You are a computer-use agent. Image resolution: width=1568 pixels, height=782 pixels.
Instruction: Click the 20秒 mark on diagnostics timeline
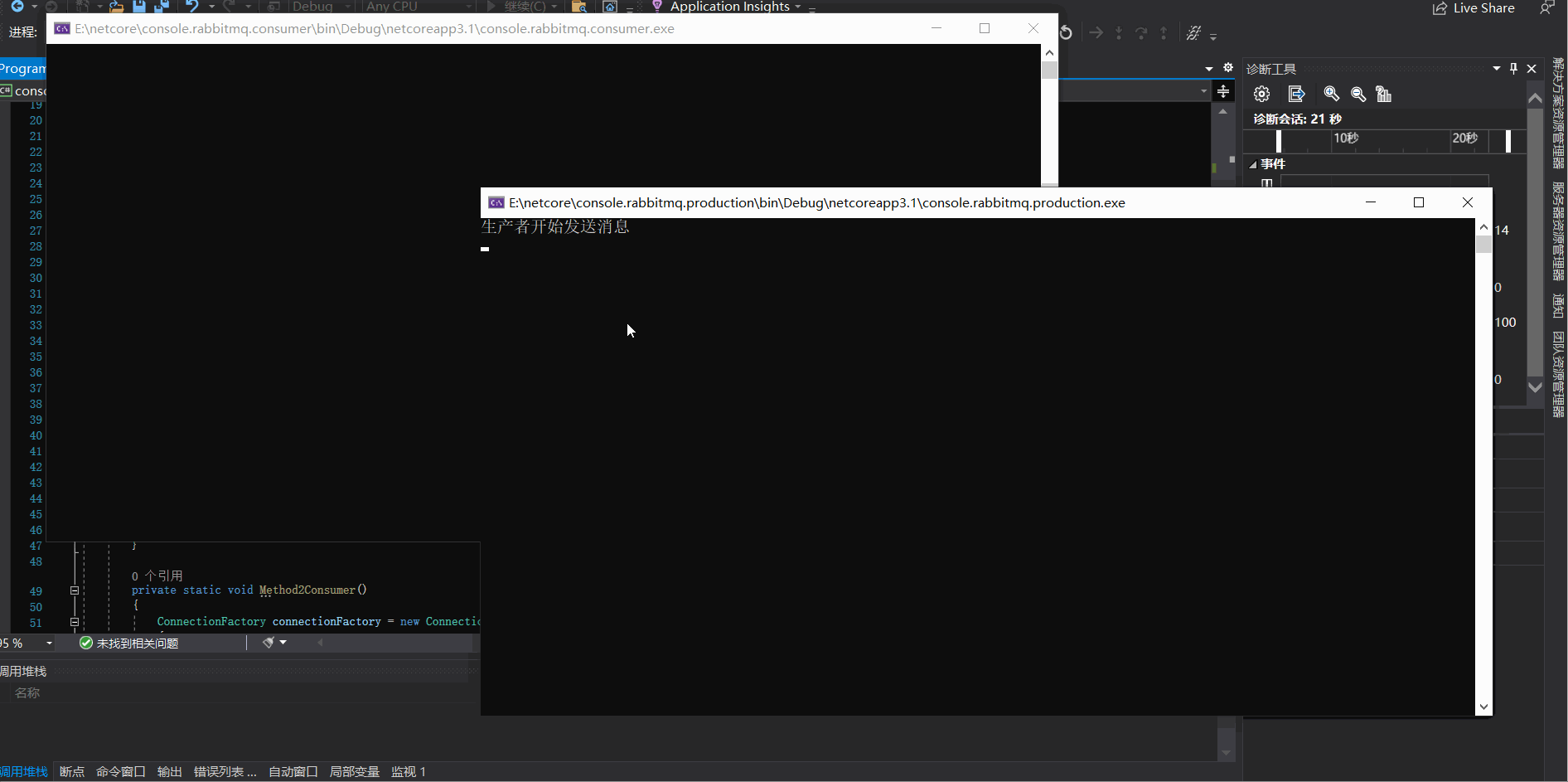[1464, 138]
